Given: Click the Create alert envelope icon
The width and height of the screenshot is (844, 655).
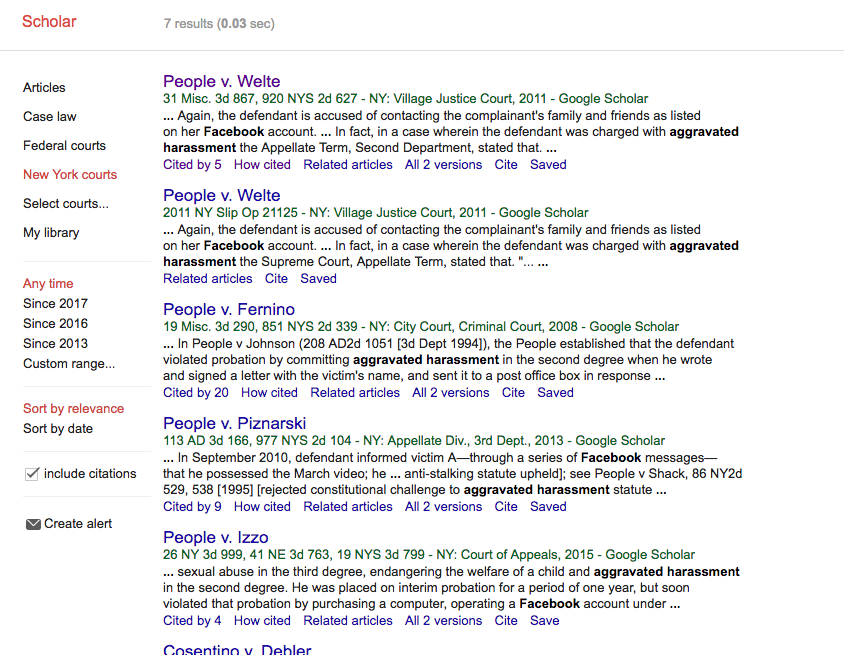Looking at the screenshot, I should click(32, 523).
